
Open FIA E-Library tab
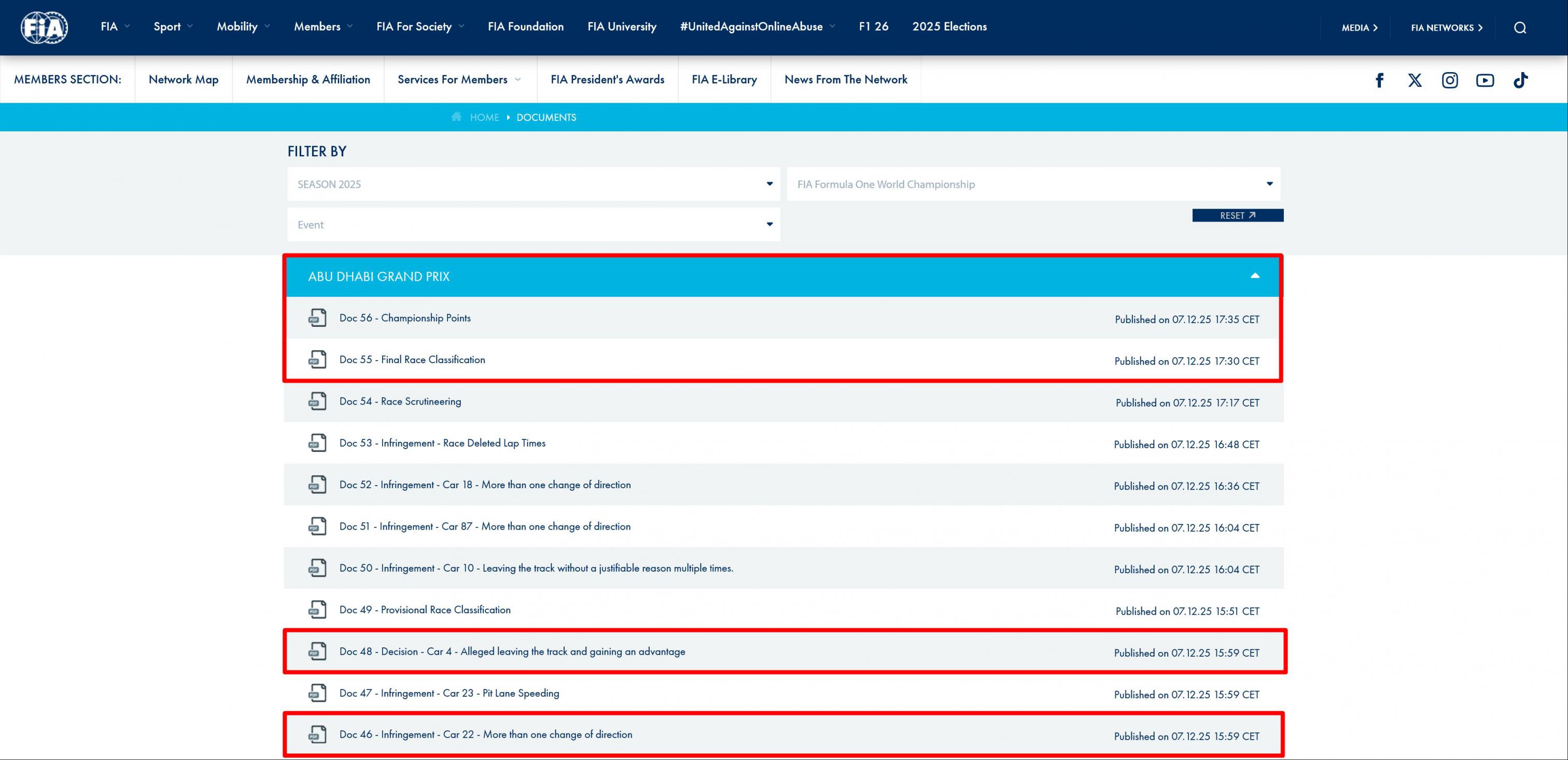[724, 79]
